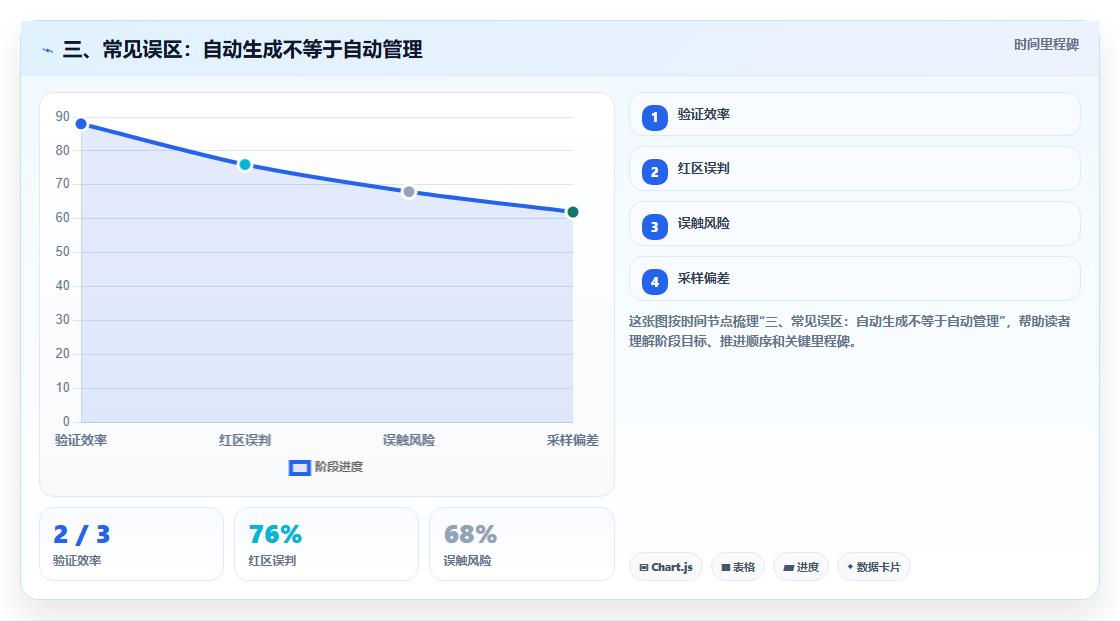Click the Chart.js tag
Image resolution: width=1120 pixels, height=621 pixels.
(666, 567)
